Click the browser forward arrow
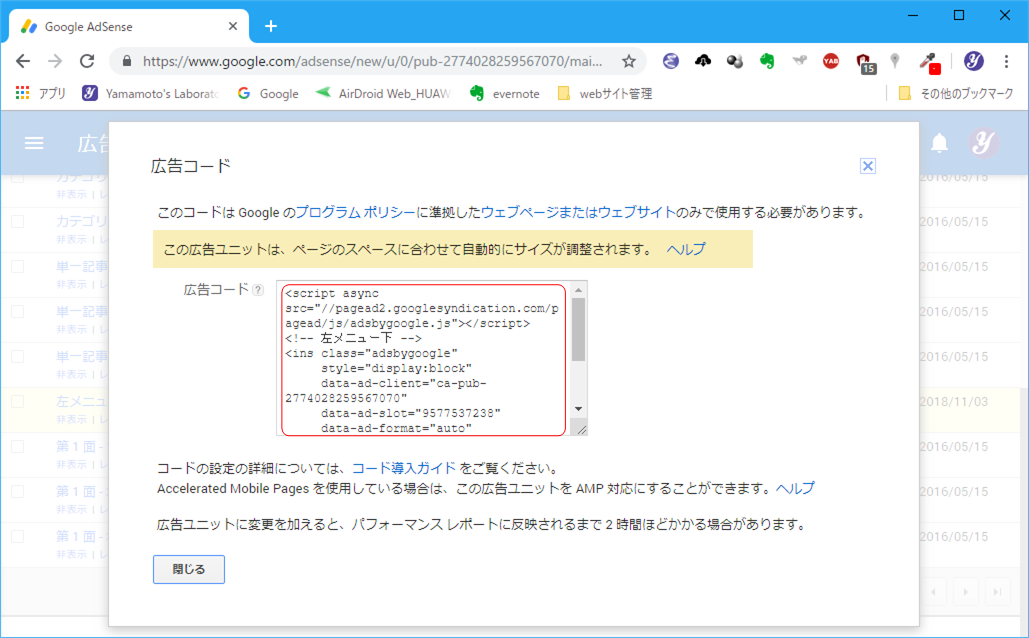This screenshot has height=638, width=1029. pos(55,61)
